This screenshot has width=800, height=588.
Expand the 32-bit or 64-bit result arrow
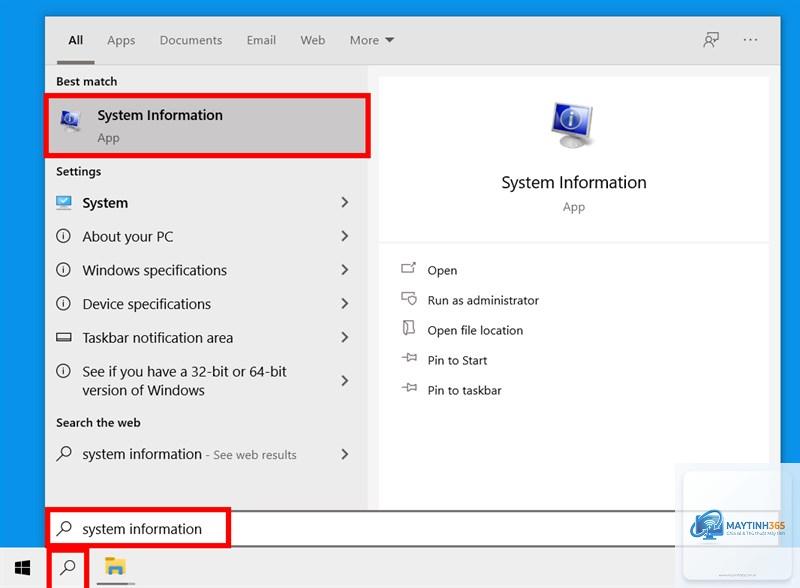345,380
